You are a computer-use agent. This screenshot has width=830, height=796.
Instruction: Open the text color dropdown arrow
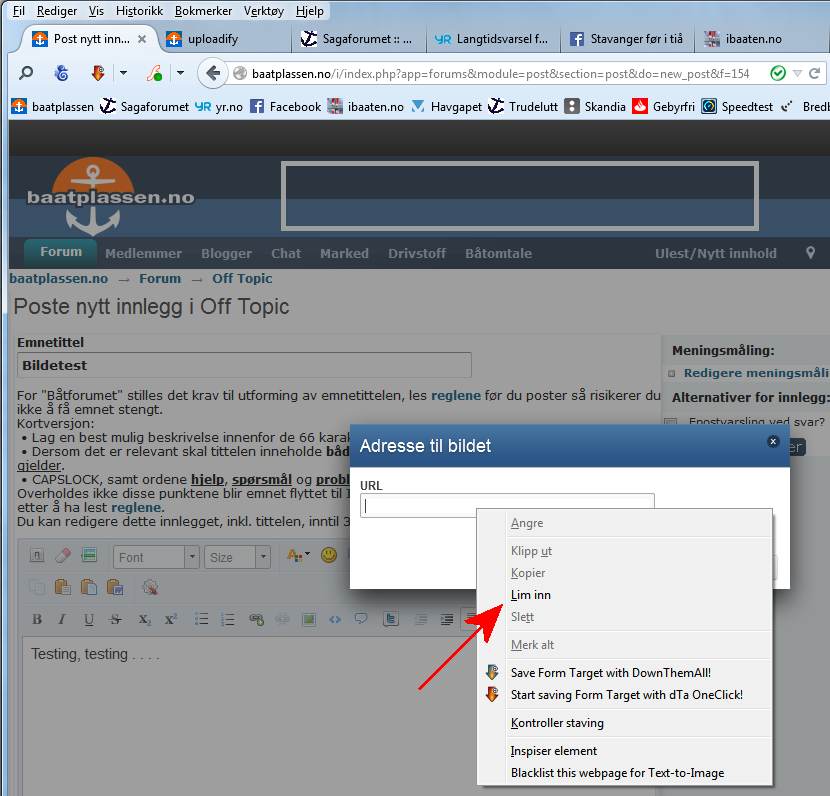[308, 554]
